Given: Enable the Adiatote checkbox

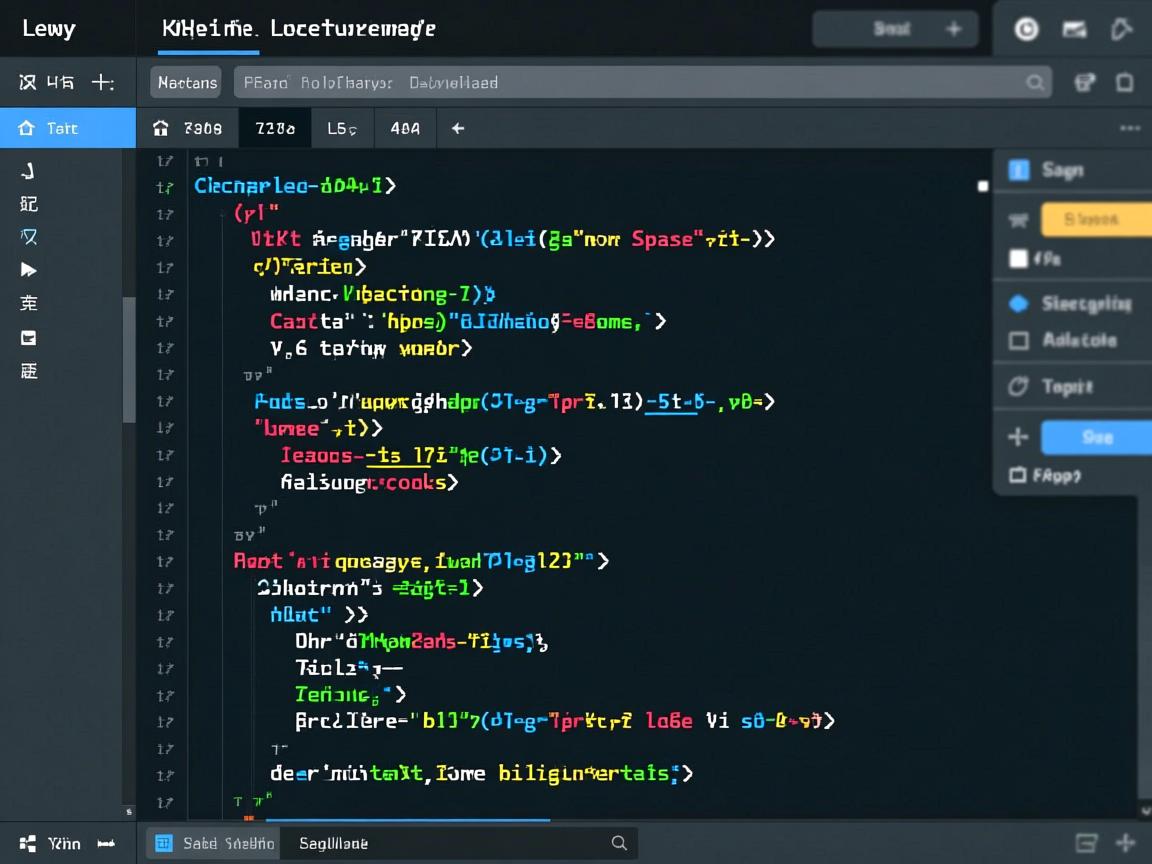Looking at the screenshot, I should (1018, 340).
